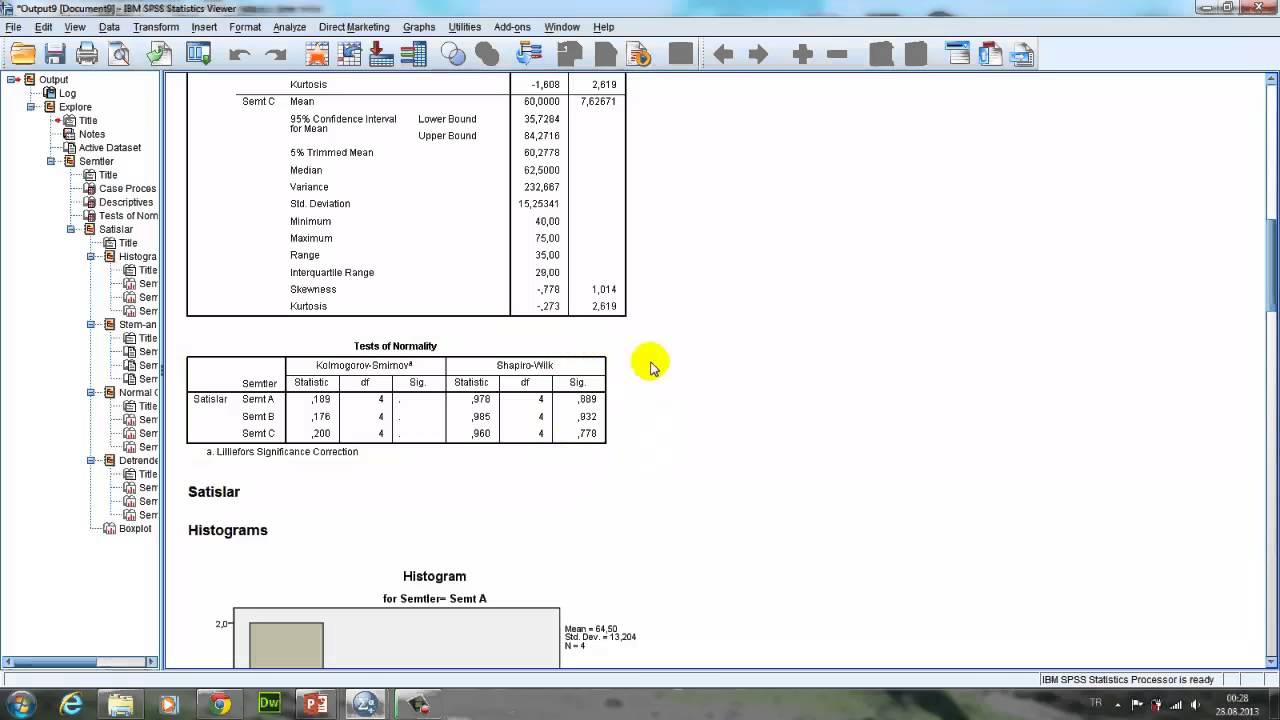The height and width of the screenshot is (720, 1280).
Task: Click the Open file toolbar icon
Action: coord(23,54)
